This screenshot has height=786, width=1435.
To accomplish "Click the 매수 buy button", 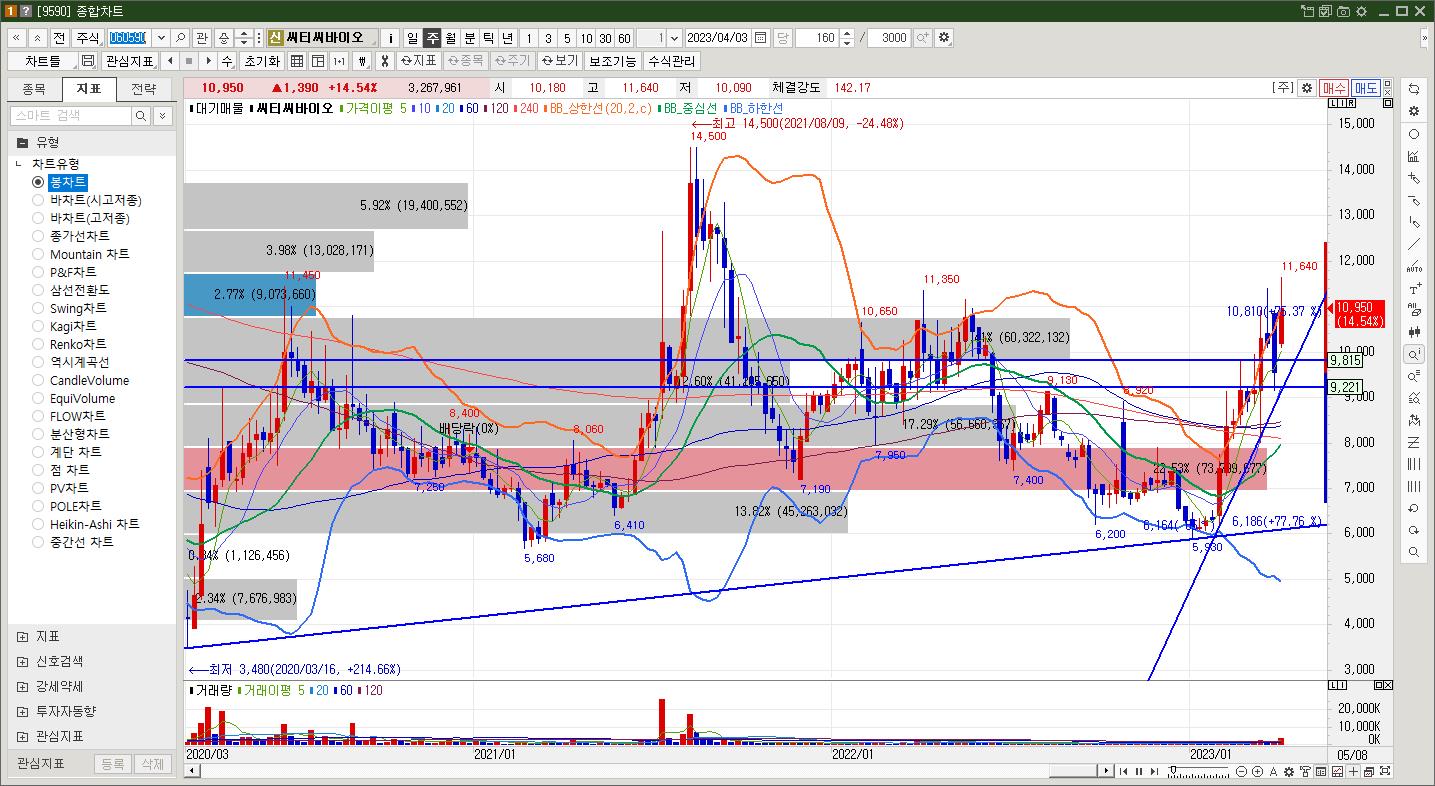I will (x=1334, y=88).
